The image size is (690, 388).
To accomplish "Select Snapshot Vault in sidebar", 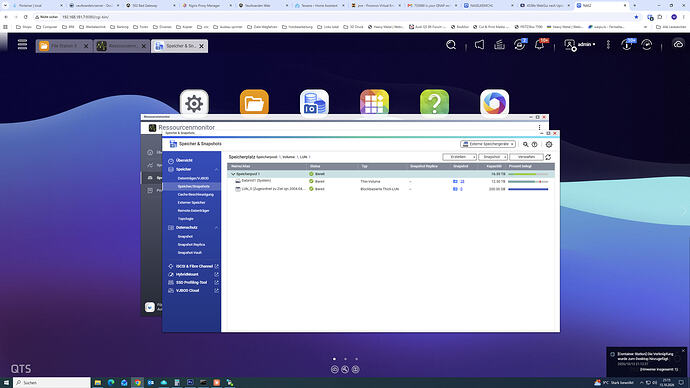I will point(190,253).
